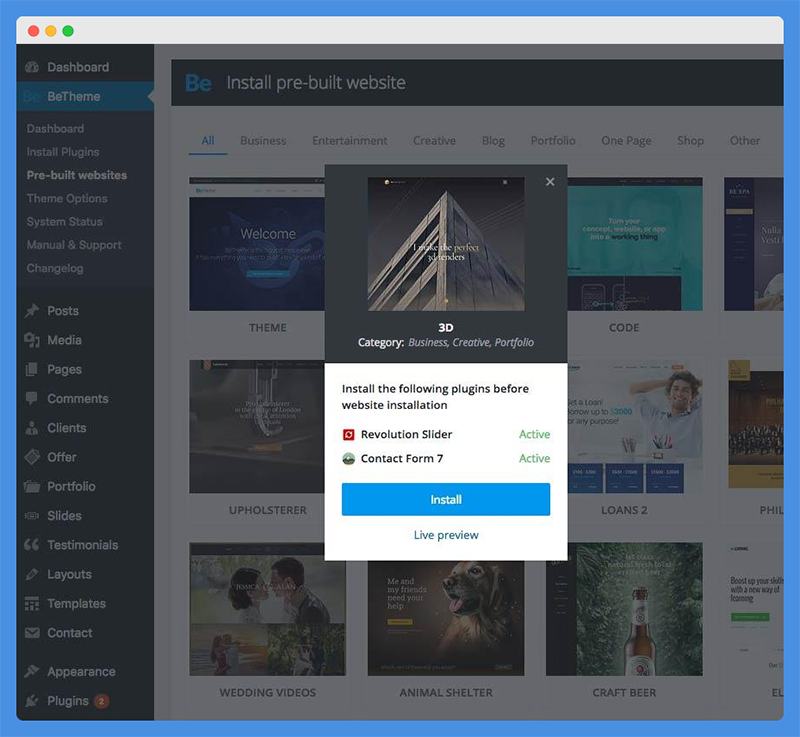
Task: Click Contact Form 7 Active status
Action: click(534, 459)
